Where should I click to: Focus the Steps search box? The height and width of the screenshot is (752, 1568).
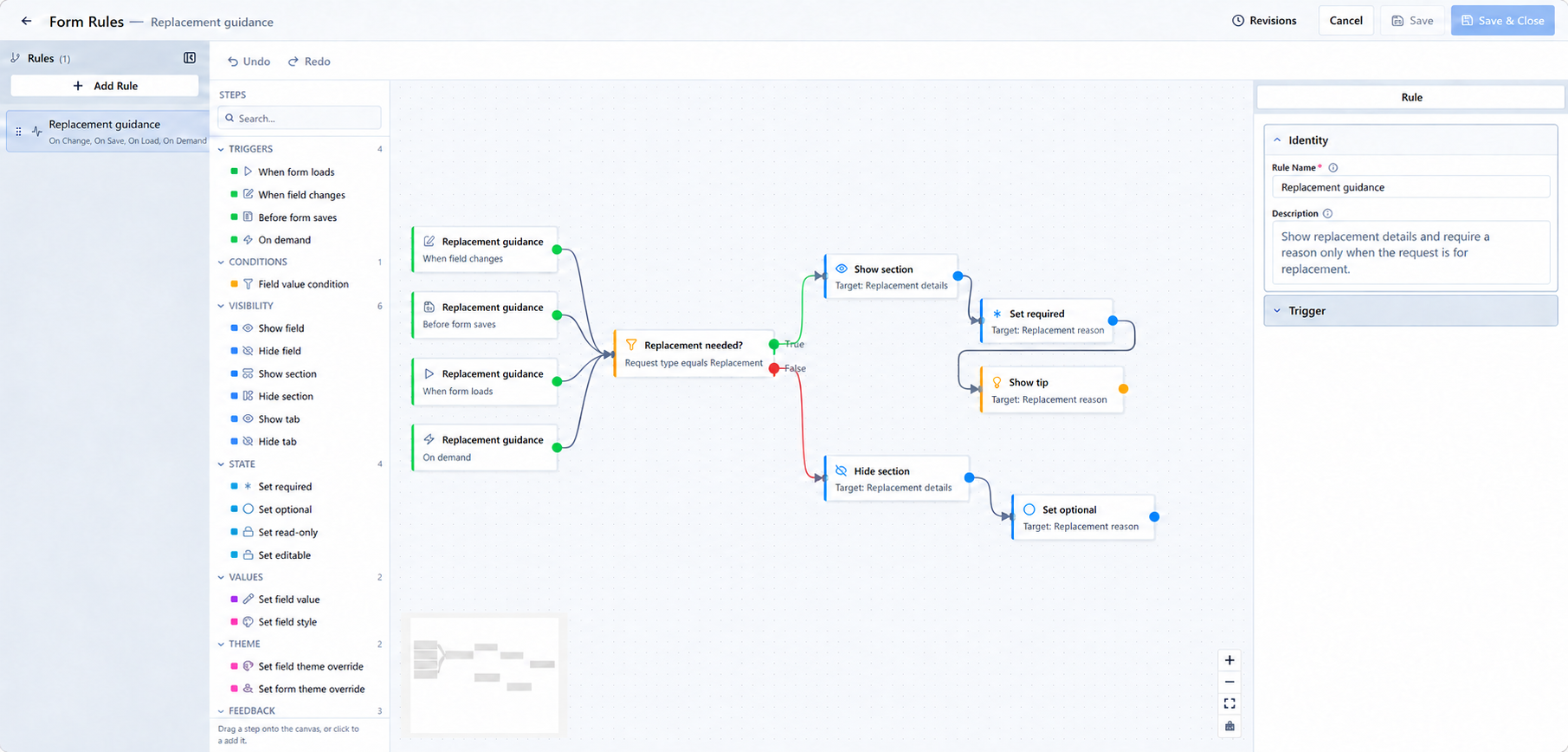pos(300,118)
